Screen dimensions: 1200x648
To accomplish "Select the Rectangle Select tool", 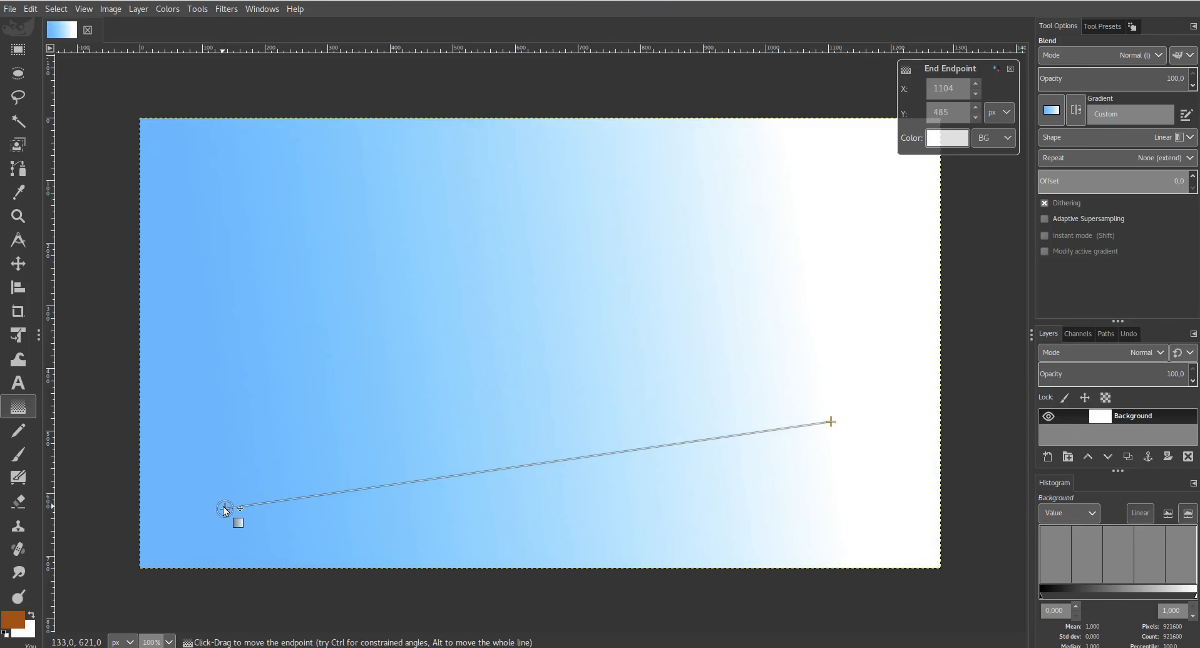I will pyautogui.click(x=18, y=49).
